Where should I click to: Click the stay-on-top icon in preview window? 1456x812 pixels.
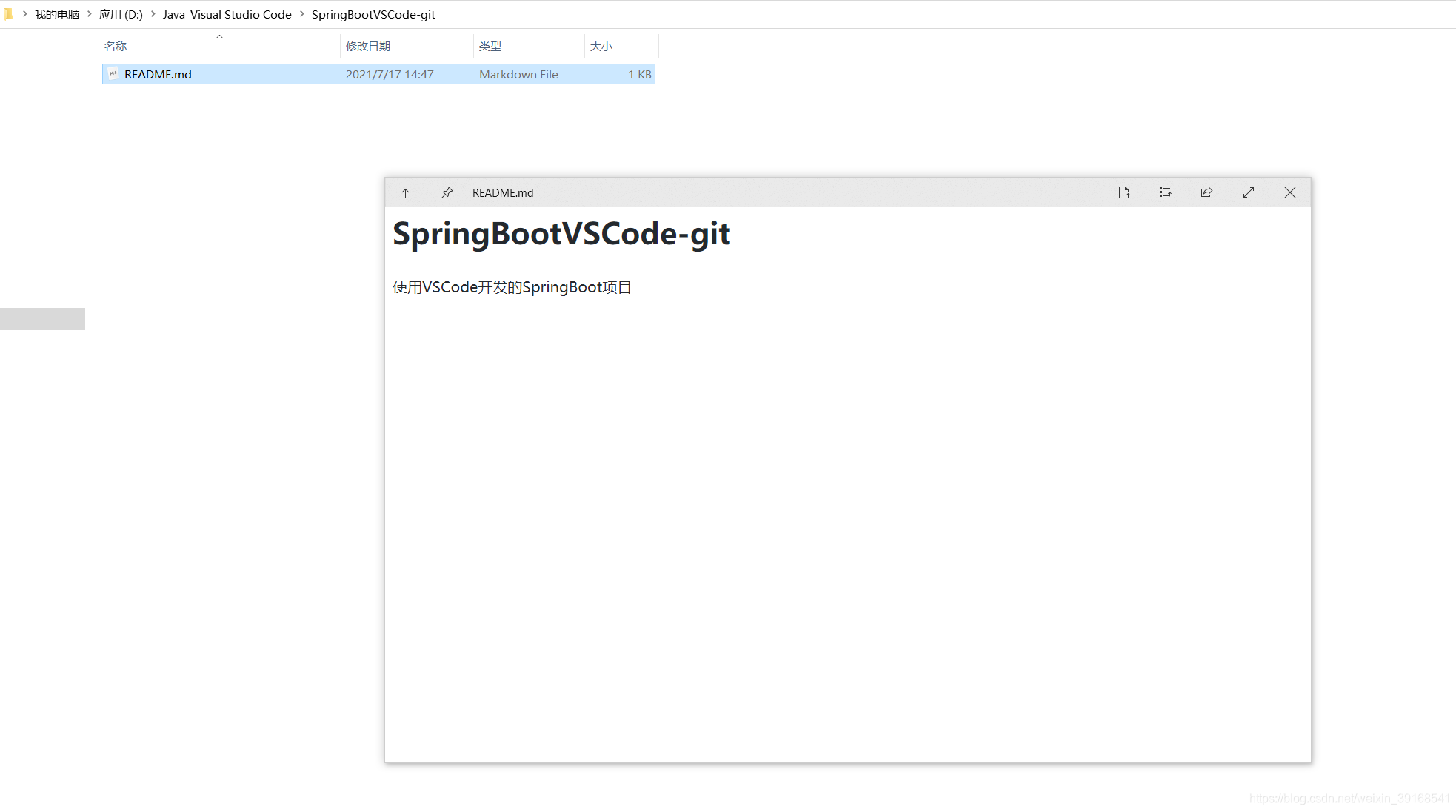click(x=405, y=192)
